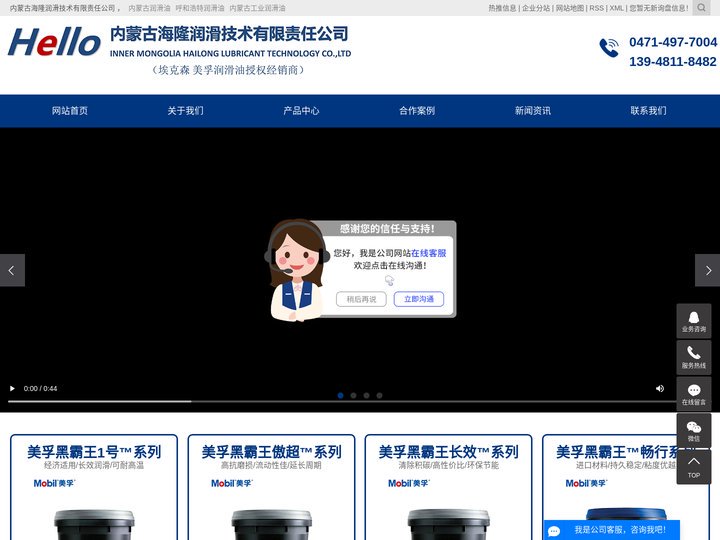The height and width of the screenshot is (540, 720).
Task: Mute the video with speaker icon
Action: (660, 388)
